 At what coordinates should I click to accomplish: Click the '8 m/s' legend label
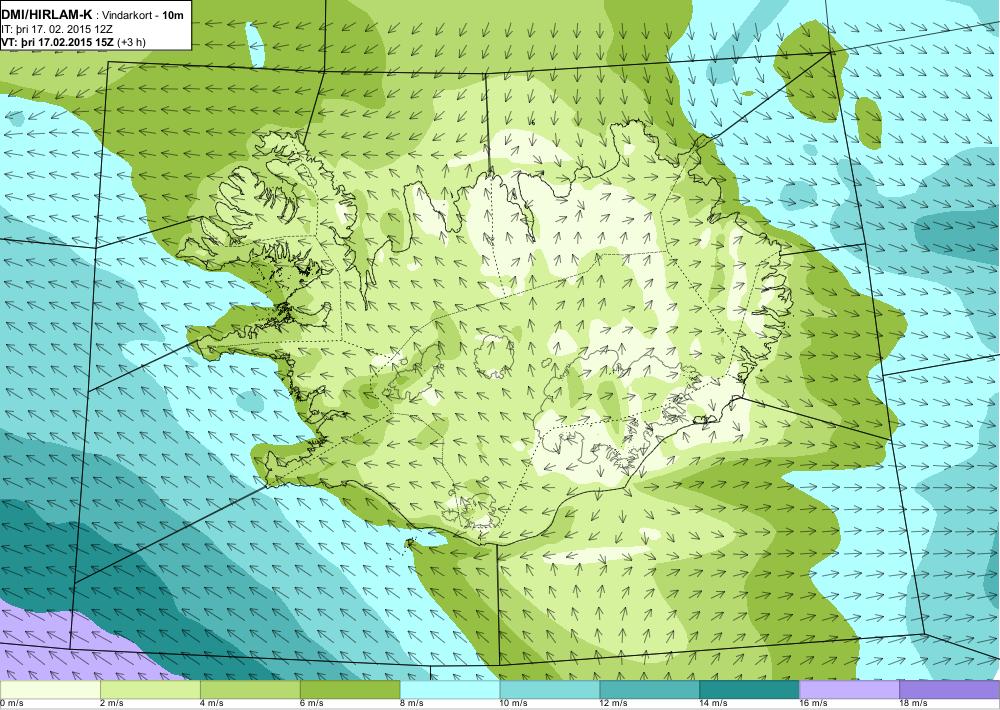pos(411,704)
